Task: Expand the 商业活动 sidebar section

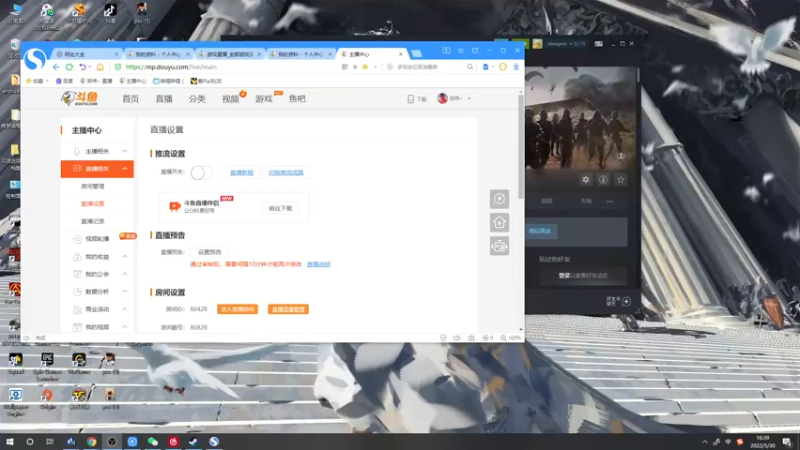Action: (124, 309)
